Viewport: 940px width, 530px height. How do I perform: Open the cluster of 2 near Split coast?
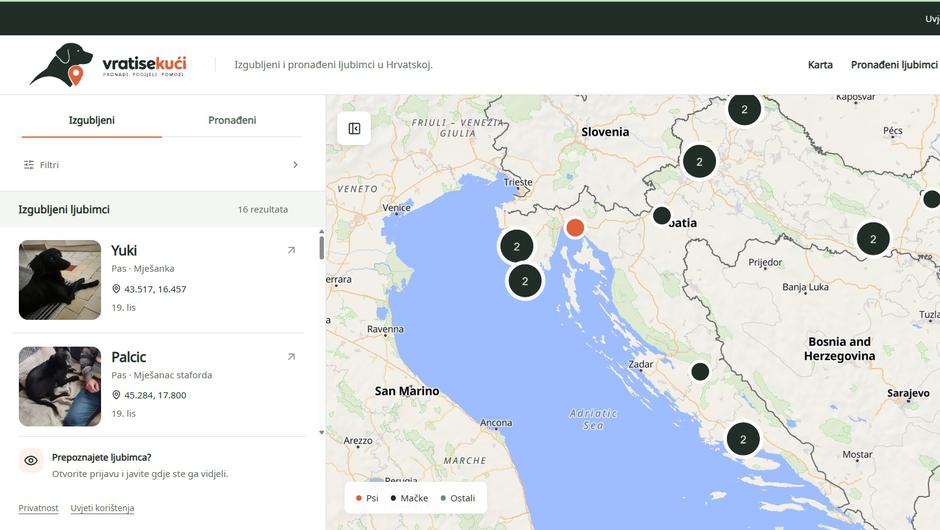(x=743, y=439)
